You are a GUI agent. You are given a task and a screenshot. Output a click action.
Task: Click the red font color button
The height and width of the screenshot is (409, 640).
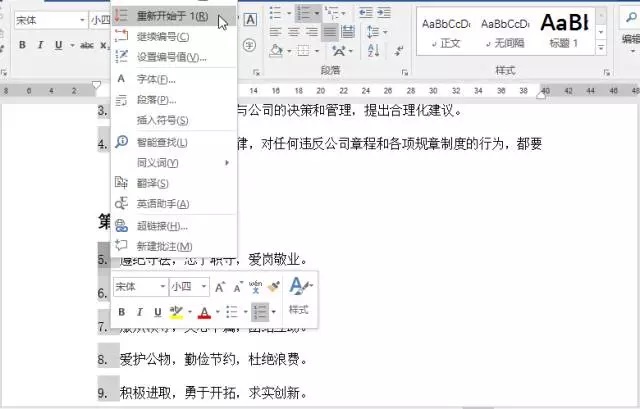(204, 312)
